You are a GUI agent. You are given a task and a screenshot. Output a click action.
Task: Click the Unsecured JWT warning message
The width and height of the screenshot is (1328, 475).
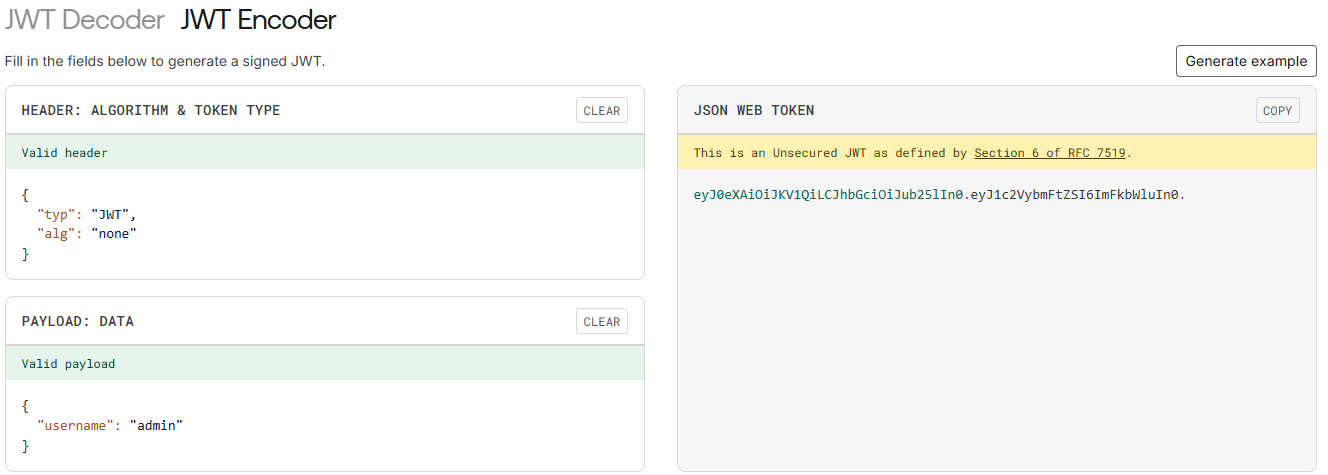[830, 153]
